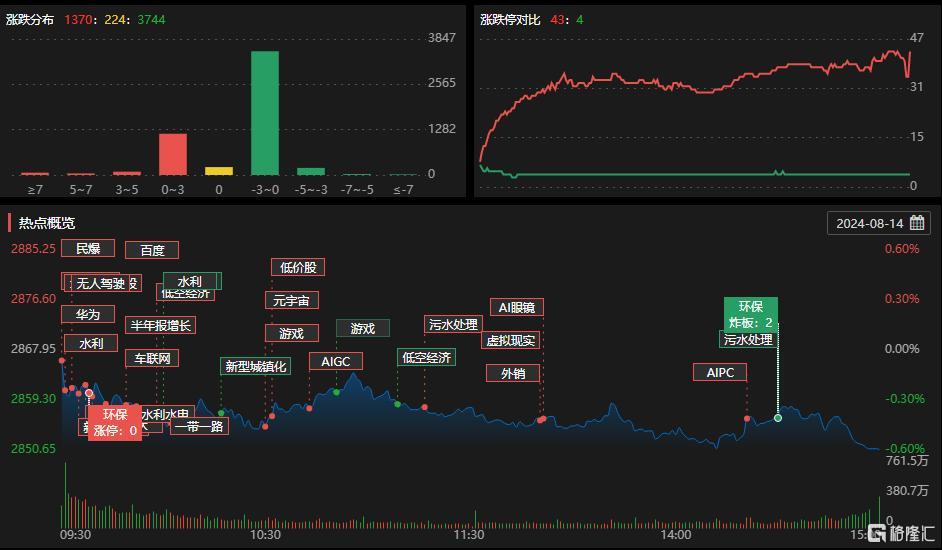
Task: Click the 虚拟现实 hotspot tag
Action: coord(511,340)
